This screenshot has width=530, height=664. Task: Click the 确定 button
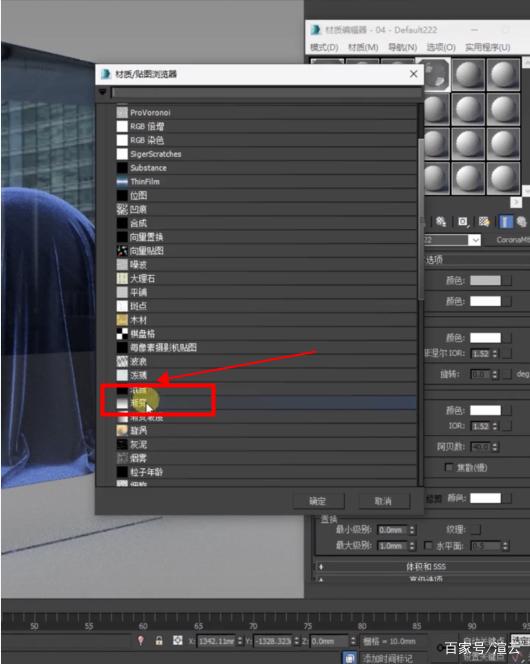tap(318, 501)
